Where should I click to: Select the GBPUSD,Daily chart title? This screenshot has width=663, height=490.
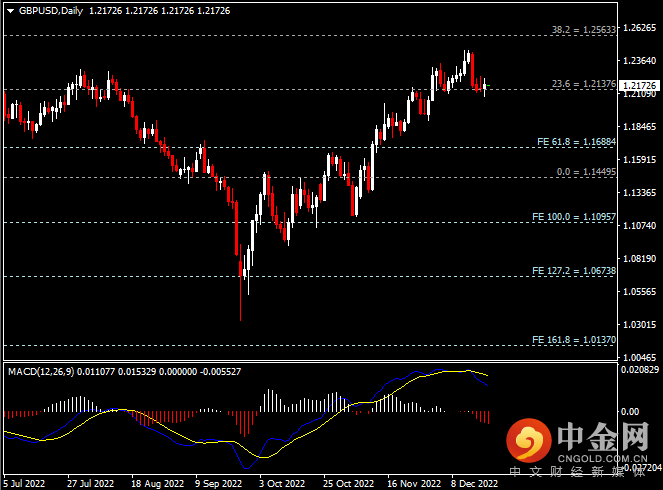coord(51,9)
